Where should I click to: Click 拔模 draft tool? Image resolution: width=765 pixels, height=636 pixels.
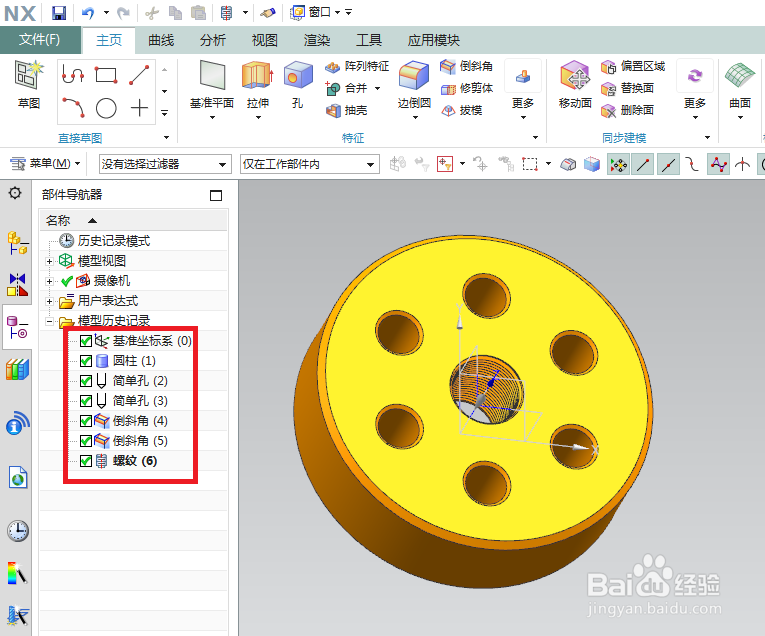click(x=461, y=111)
